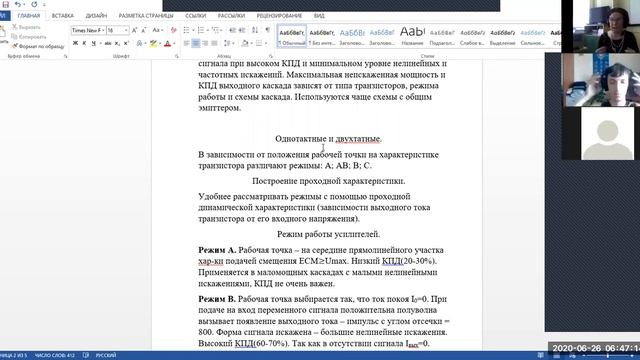The height and width of the screenshot is (360, 640).
Task: Apply red font color
Action: point(167,43)
